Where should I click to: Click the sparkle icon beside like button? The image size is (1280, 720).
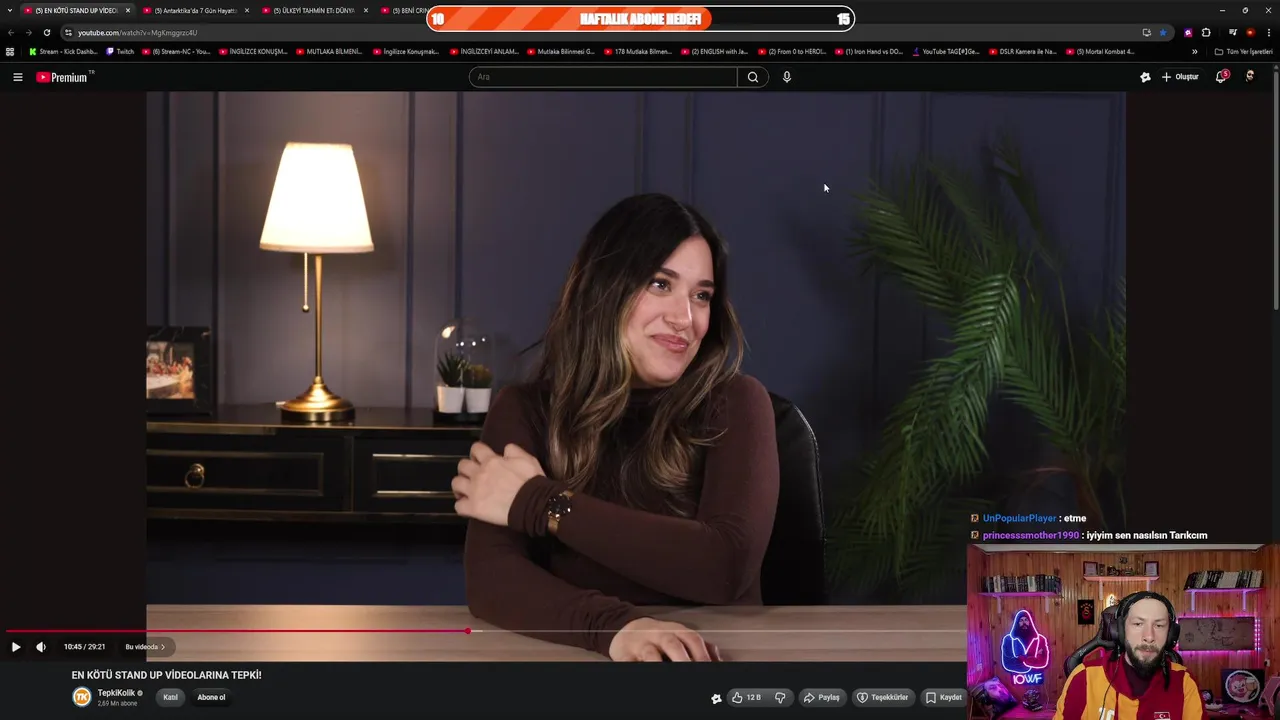click(716, 698)
